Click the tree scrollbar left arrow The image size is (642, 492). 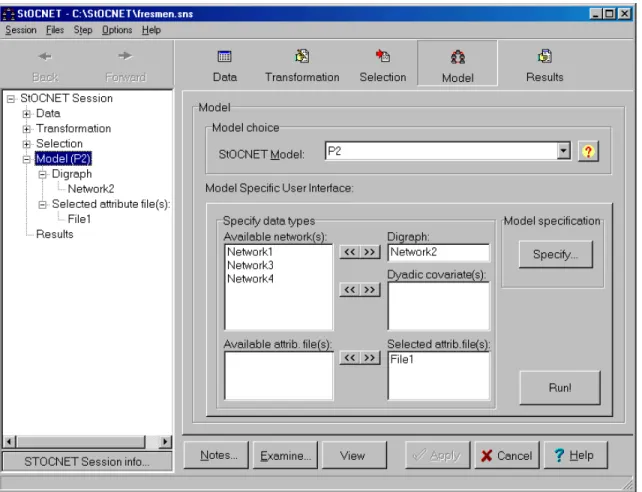click(x=9, y=442)
